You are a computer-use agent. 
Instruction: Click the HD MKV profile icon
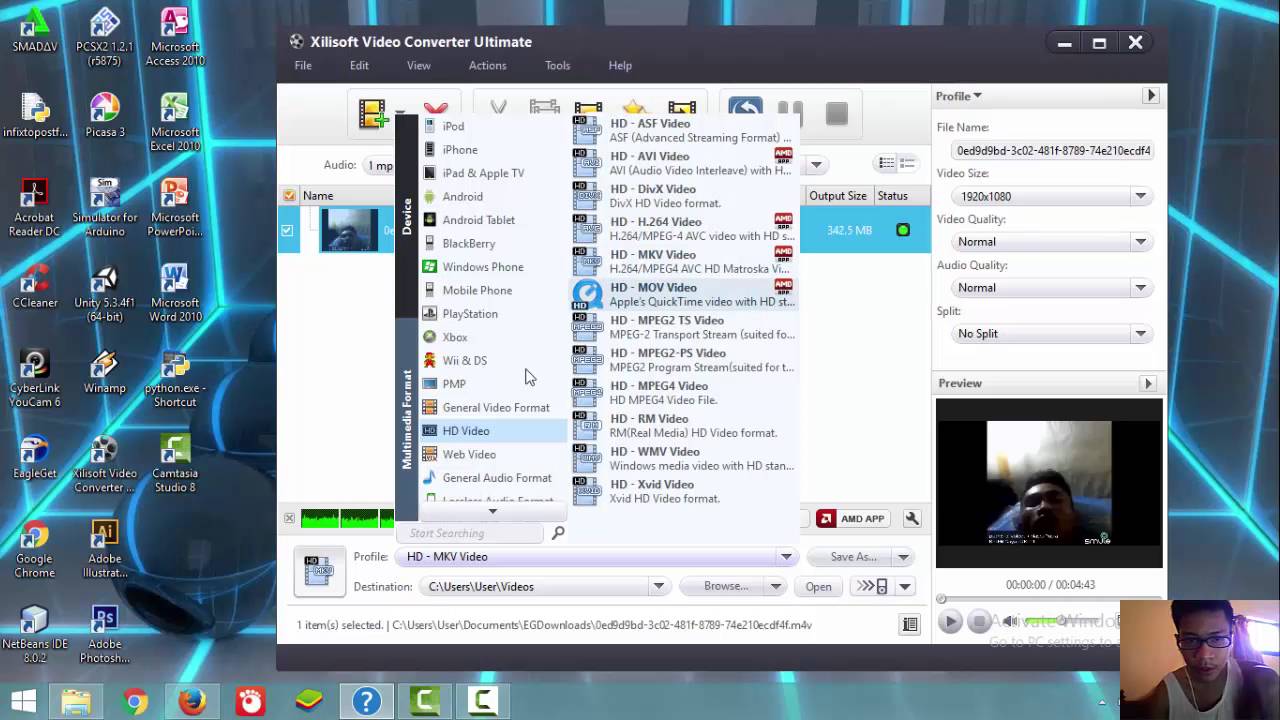(x=319, y=572)
